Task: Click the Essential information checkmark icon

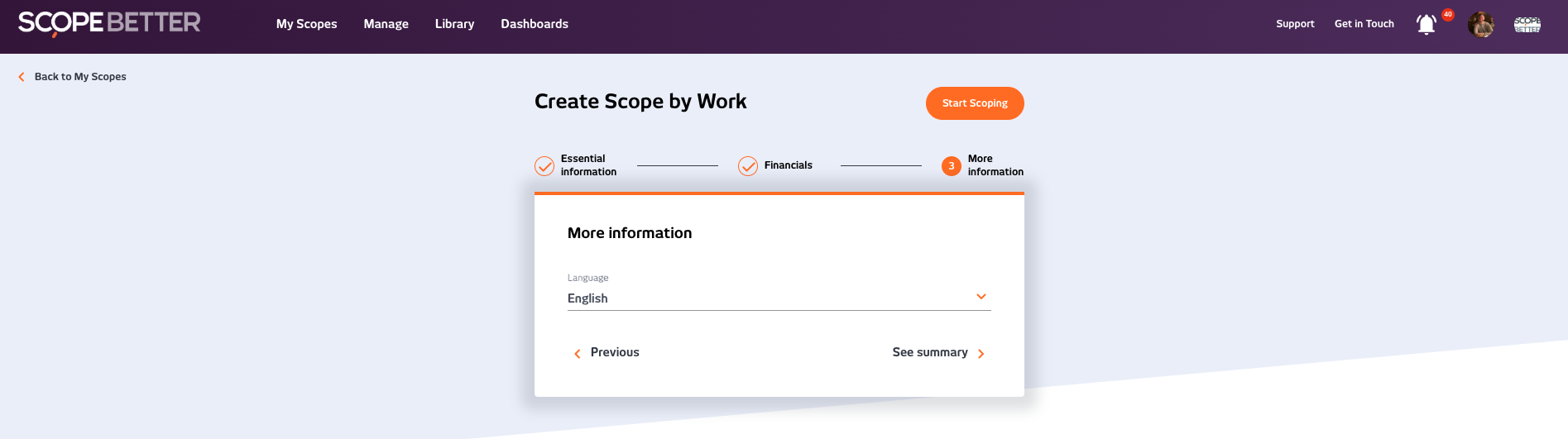Action: 544,166
